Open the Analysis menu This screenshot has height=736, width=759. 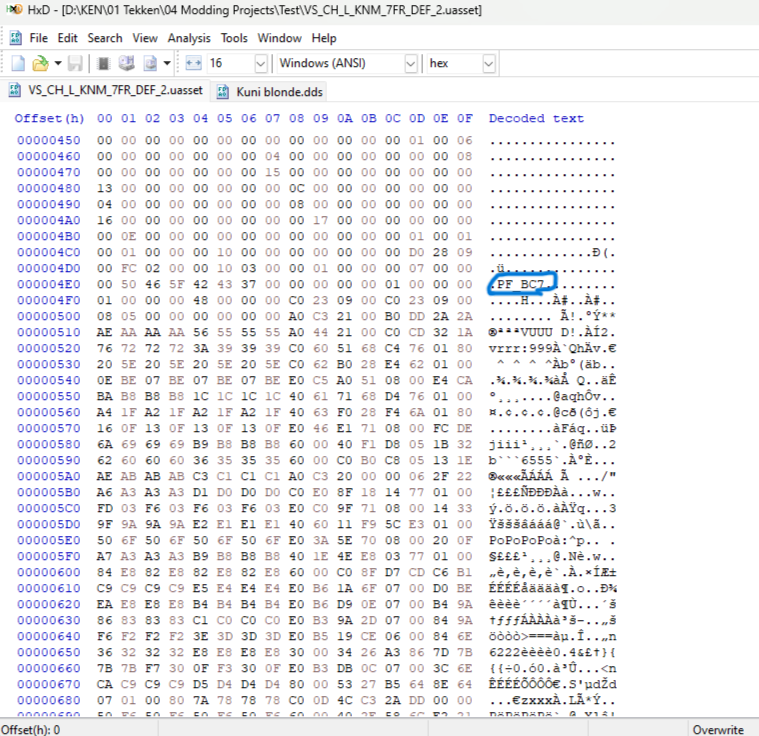pos(189,38)
